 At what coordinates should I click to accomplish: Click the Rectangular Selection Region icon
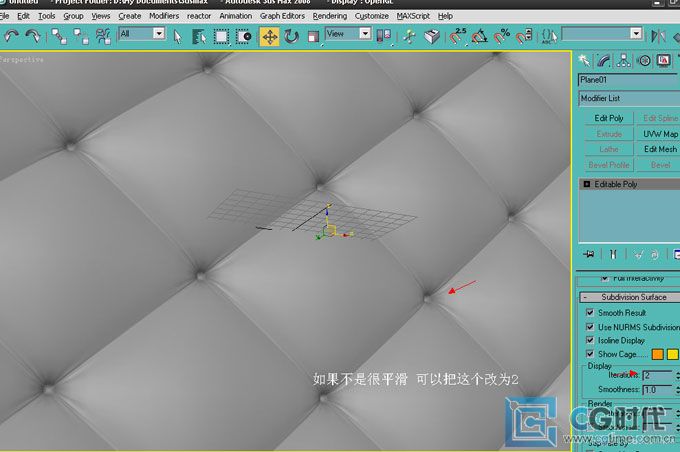(x=221, y=37)
